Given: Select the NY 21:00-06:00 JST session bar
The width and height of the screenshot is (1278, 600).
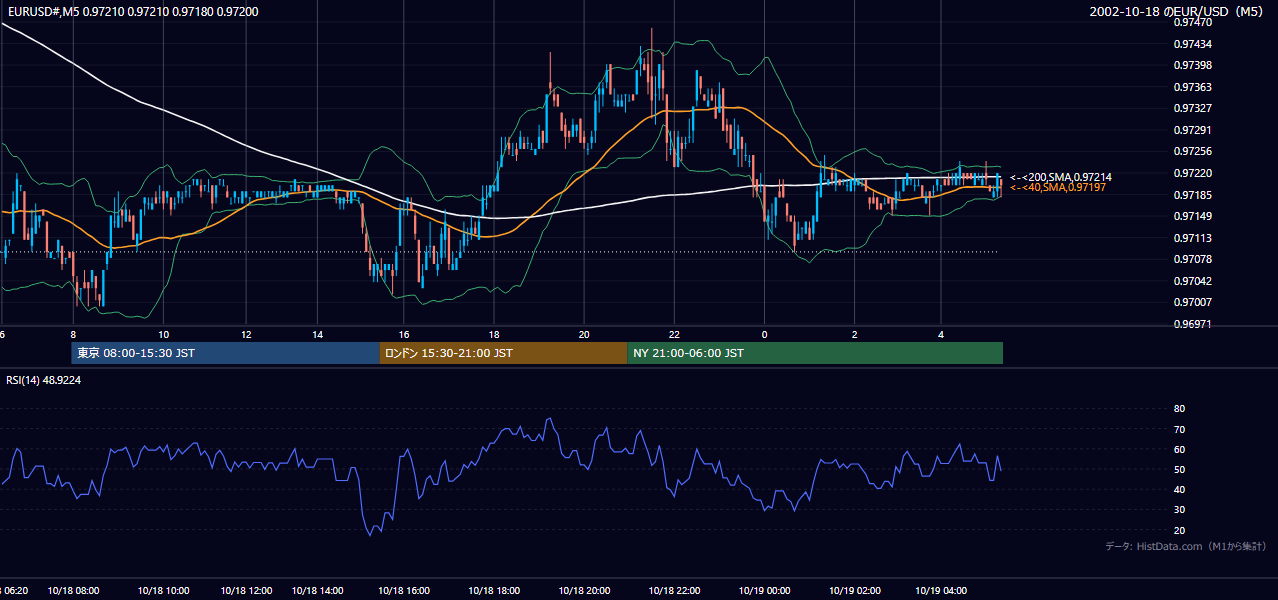Looking at the screenshot, I should [815, 353].
